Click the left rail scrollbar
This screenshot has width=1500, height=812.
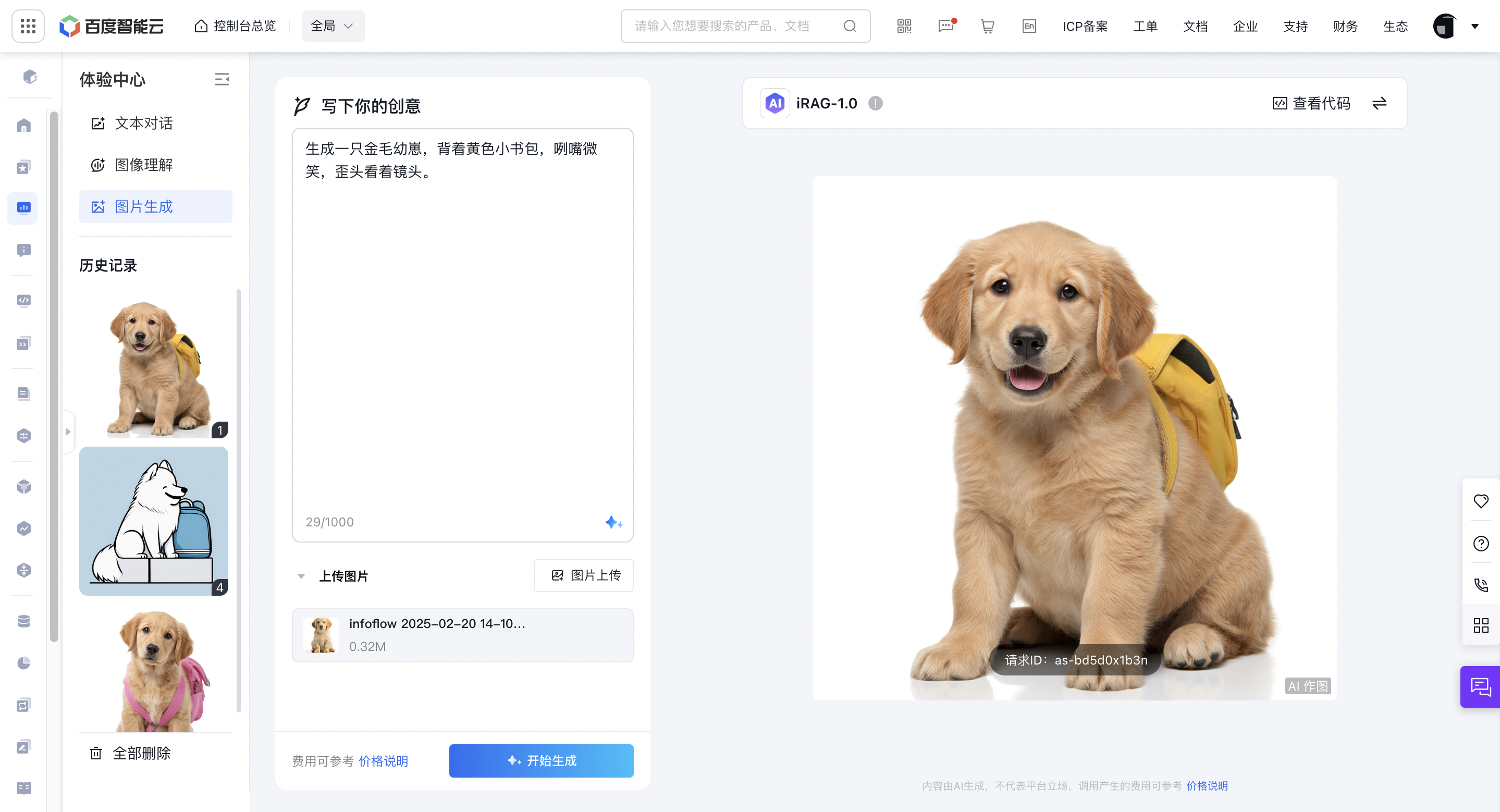tap(54, 376)
